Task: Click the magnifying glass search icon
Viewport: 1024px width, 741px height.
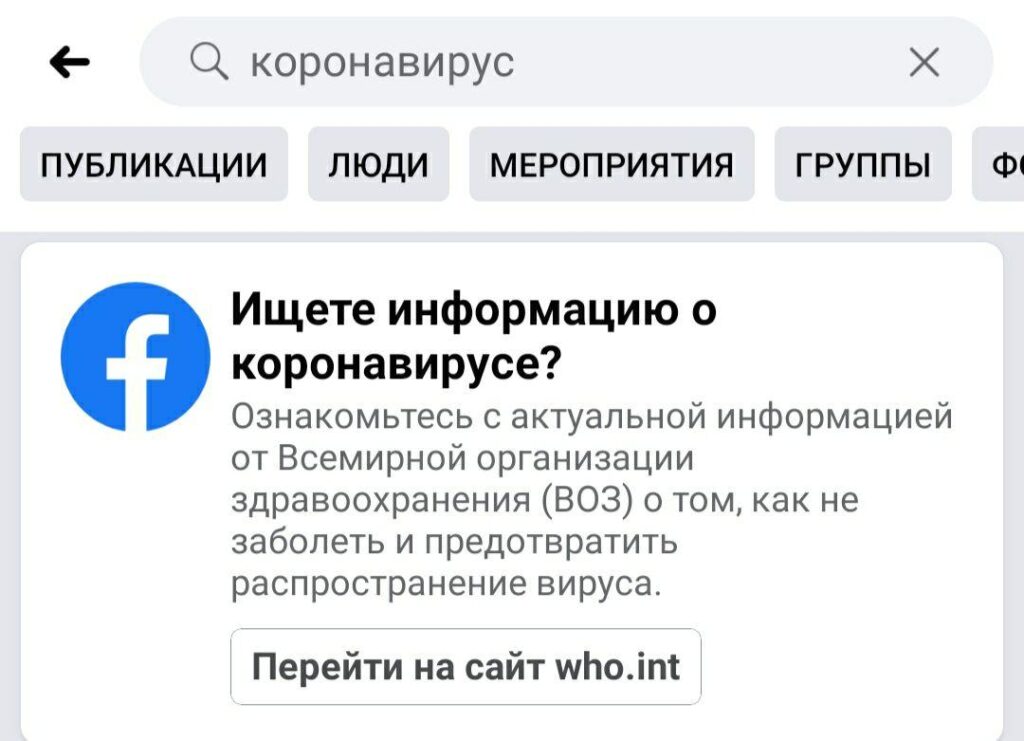Action: point(209,63)
